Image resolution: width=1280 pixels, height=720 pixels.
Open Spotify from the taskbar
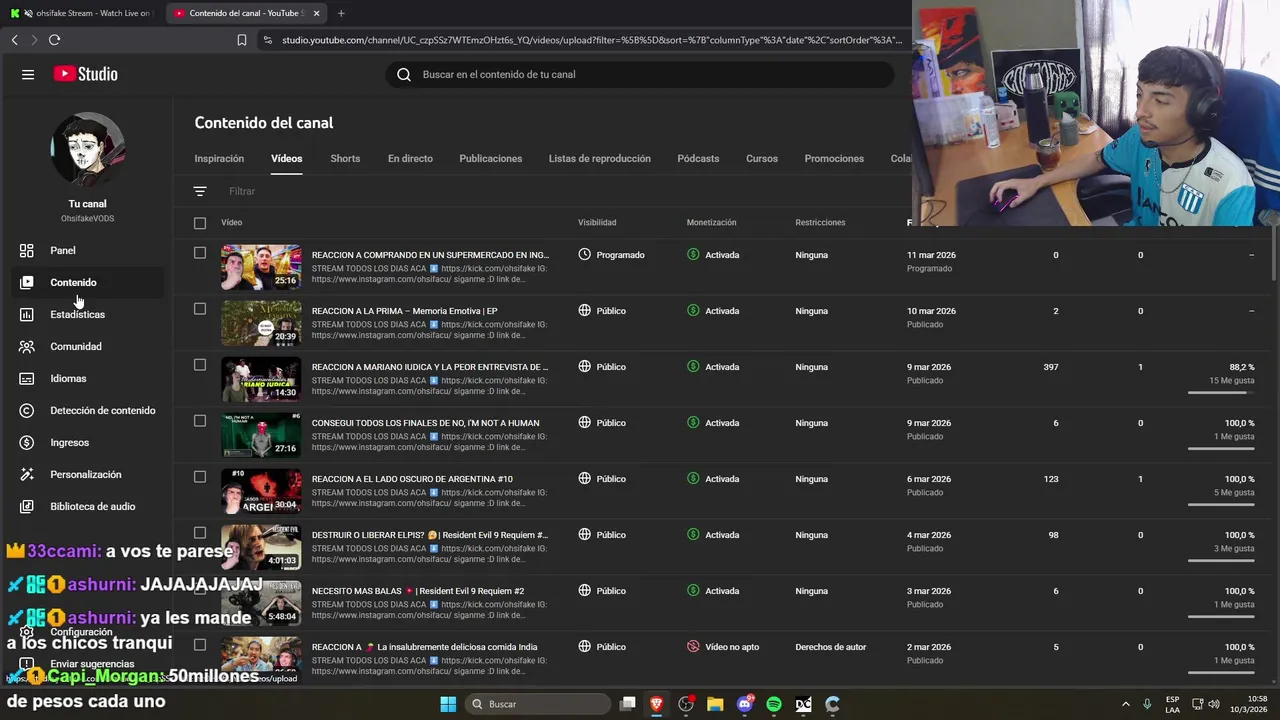pos(773,704)
